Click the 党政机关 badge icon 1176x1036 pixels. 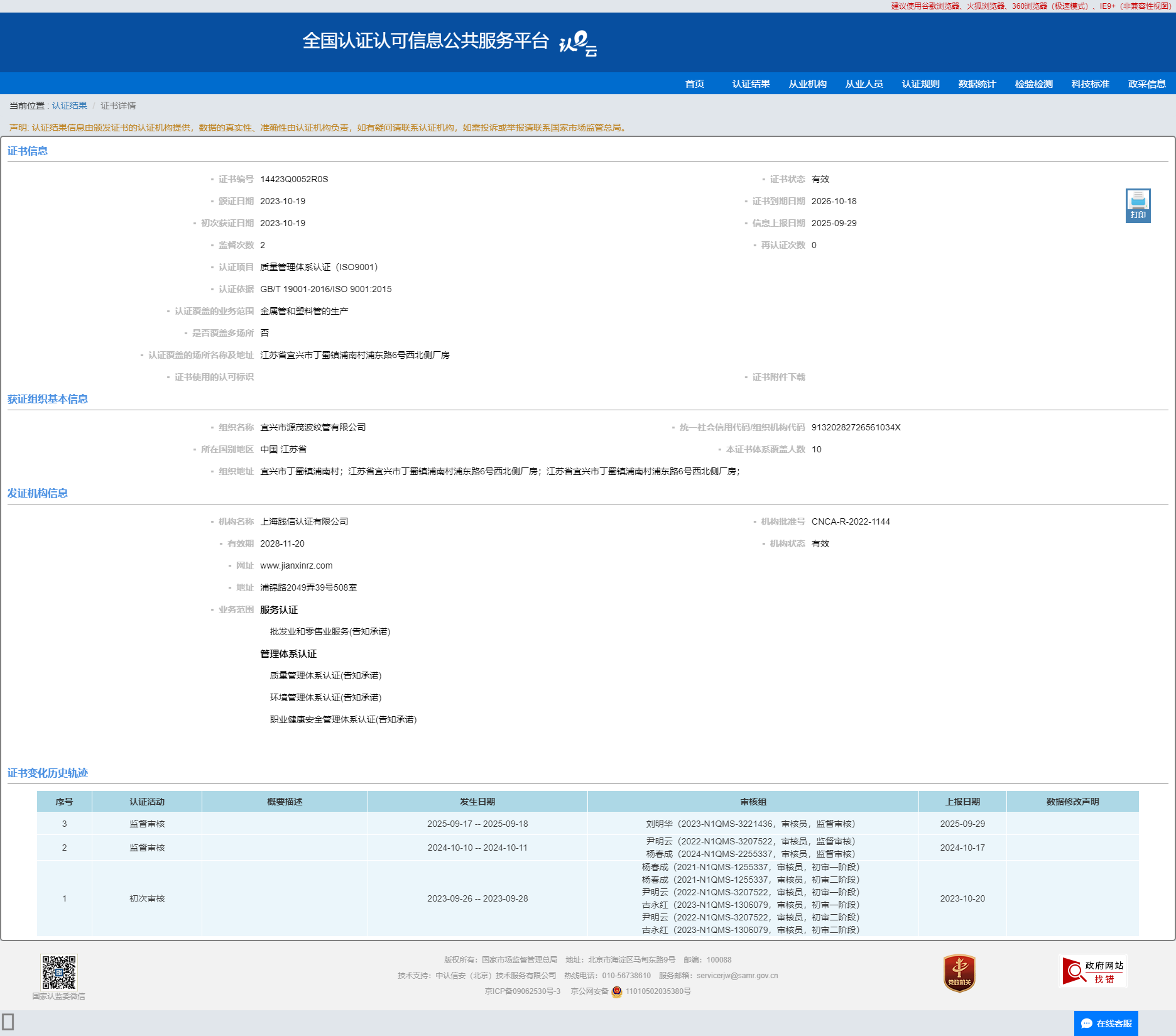(x=959, y=973)
